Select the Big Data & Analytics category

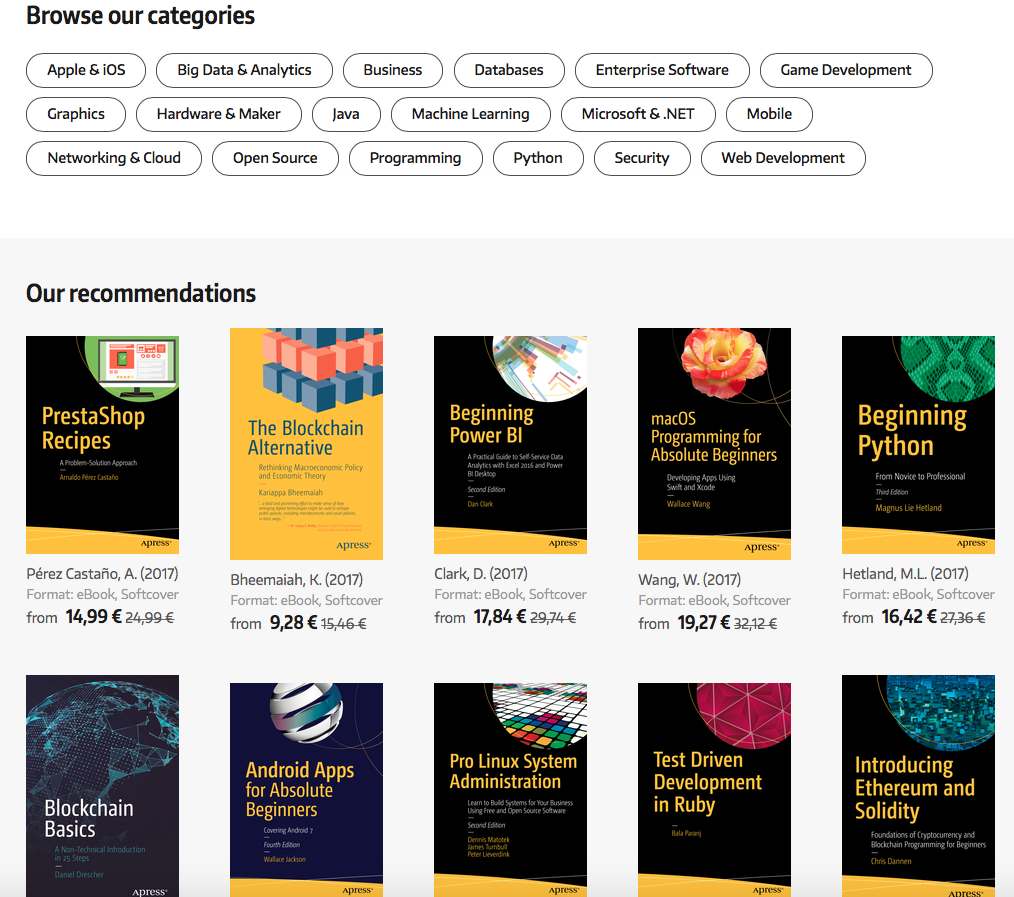(244, 70)
